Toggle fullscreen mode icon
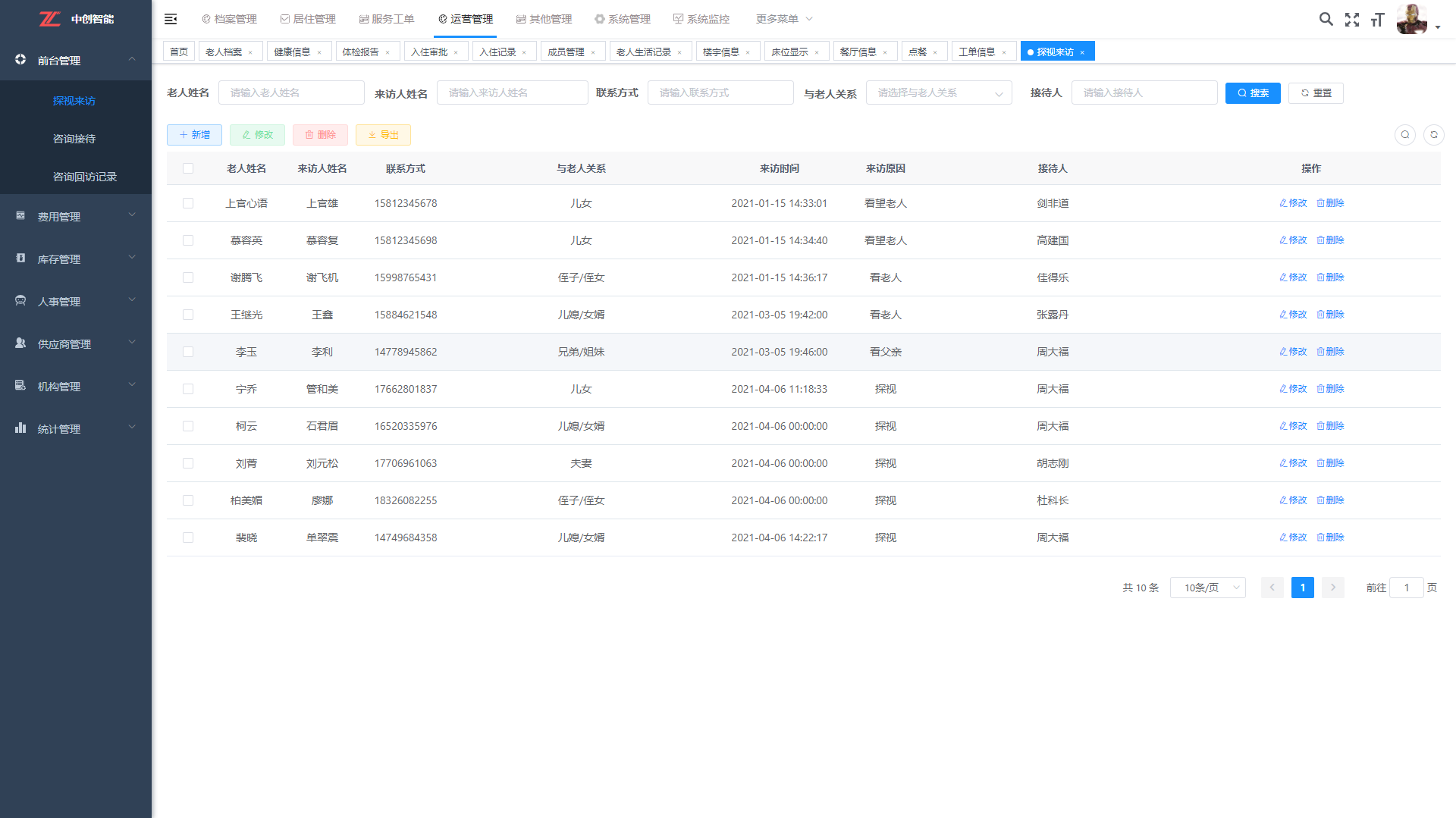 click(x=1351, y=20)
